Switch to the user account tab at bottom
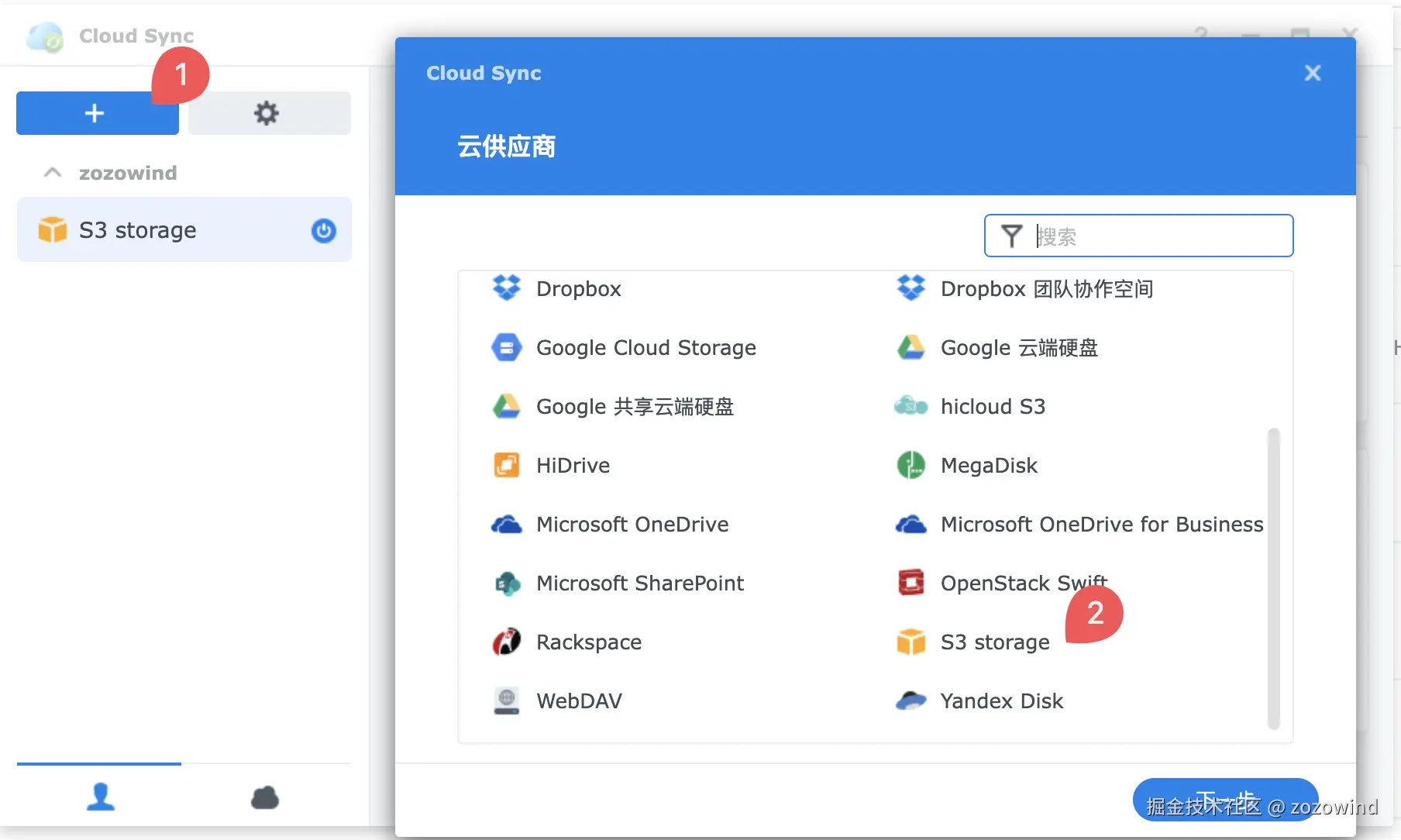This screenshot has height=840, width=1401. coord(100,797)
